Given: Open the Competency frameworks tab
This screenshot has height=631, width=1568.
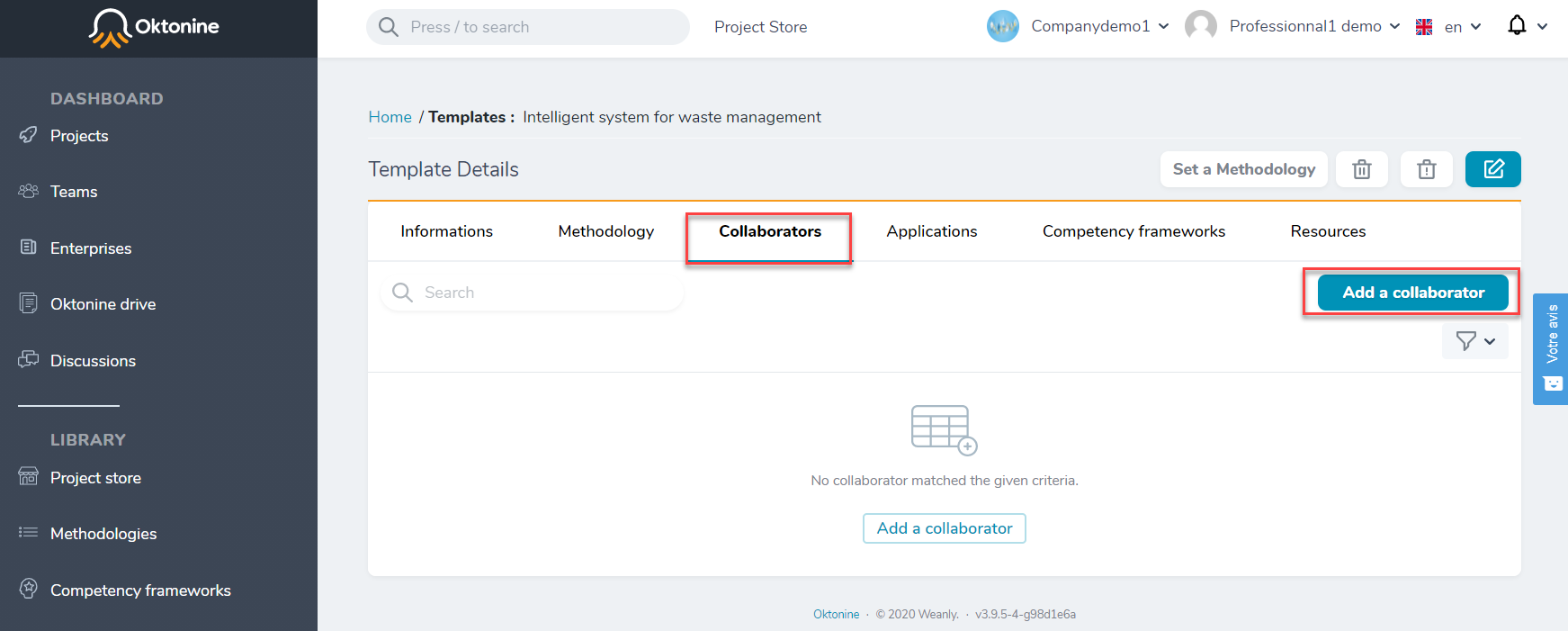Looking at the screenshot, I should coord(1133,231).
